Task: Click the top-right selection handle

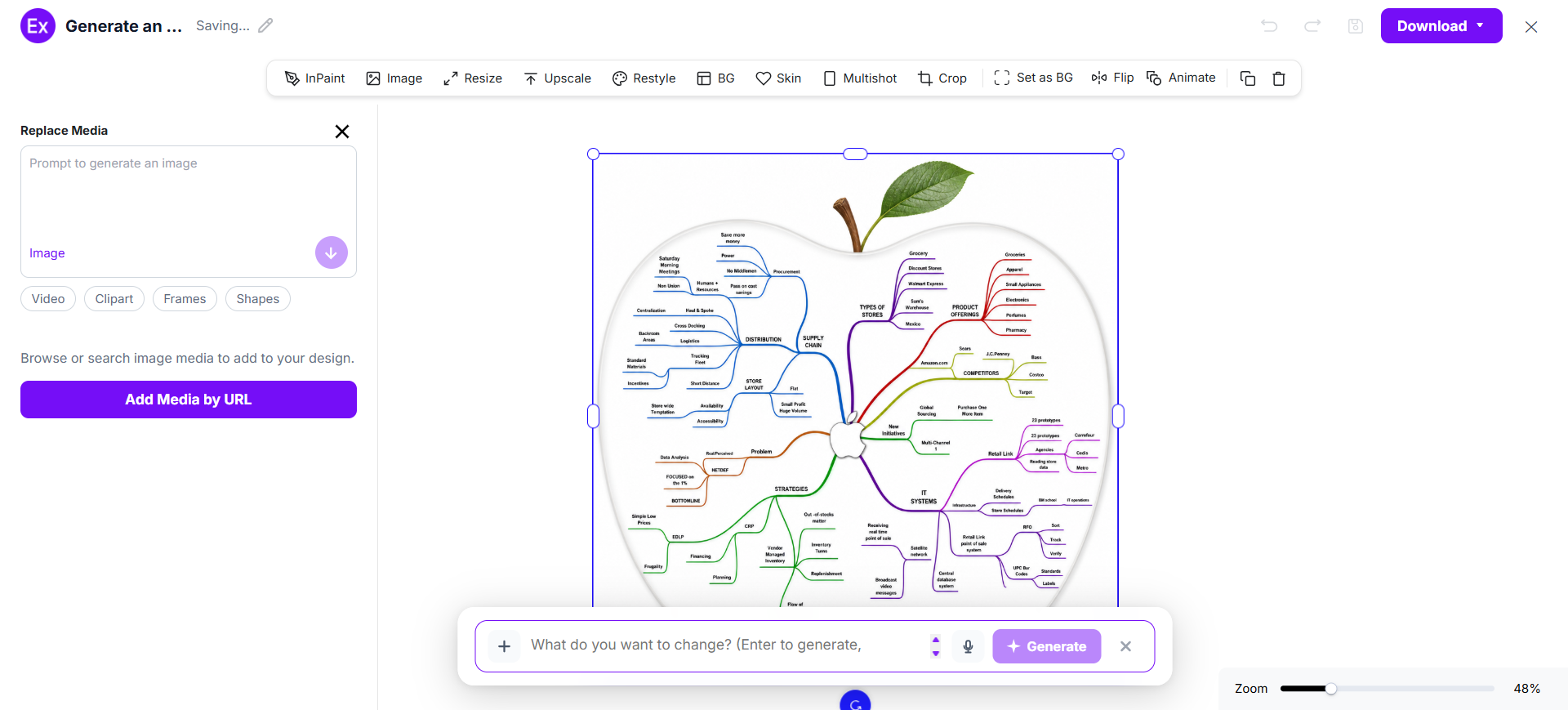Action: pos(1119,154)
